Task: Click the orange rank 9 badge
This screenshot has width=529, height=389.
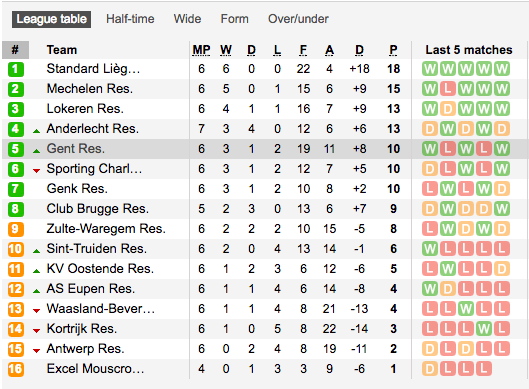Action: pyautogui.click(x=16, y=229)
